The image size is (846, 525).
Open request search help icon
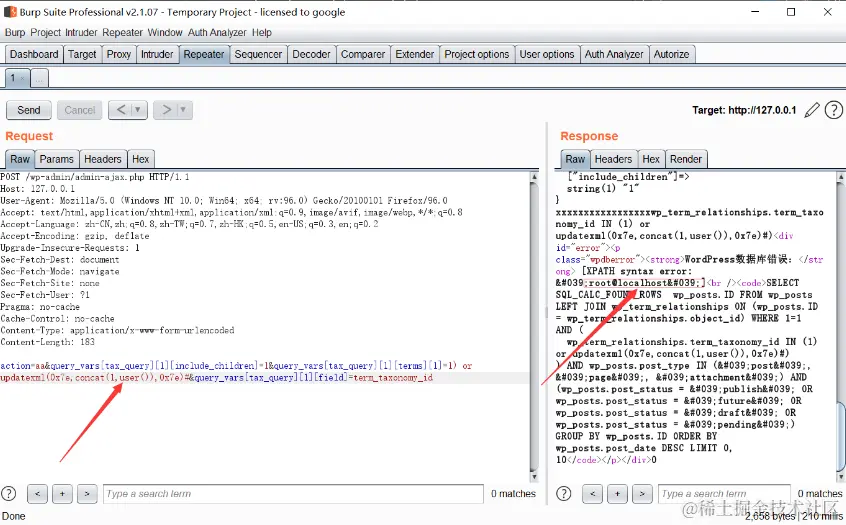[x=9, y=494]
